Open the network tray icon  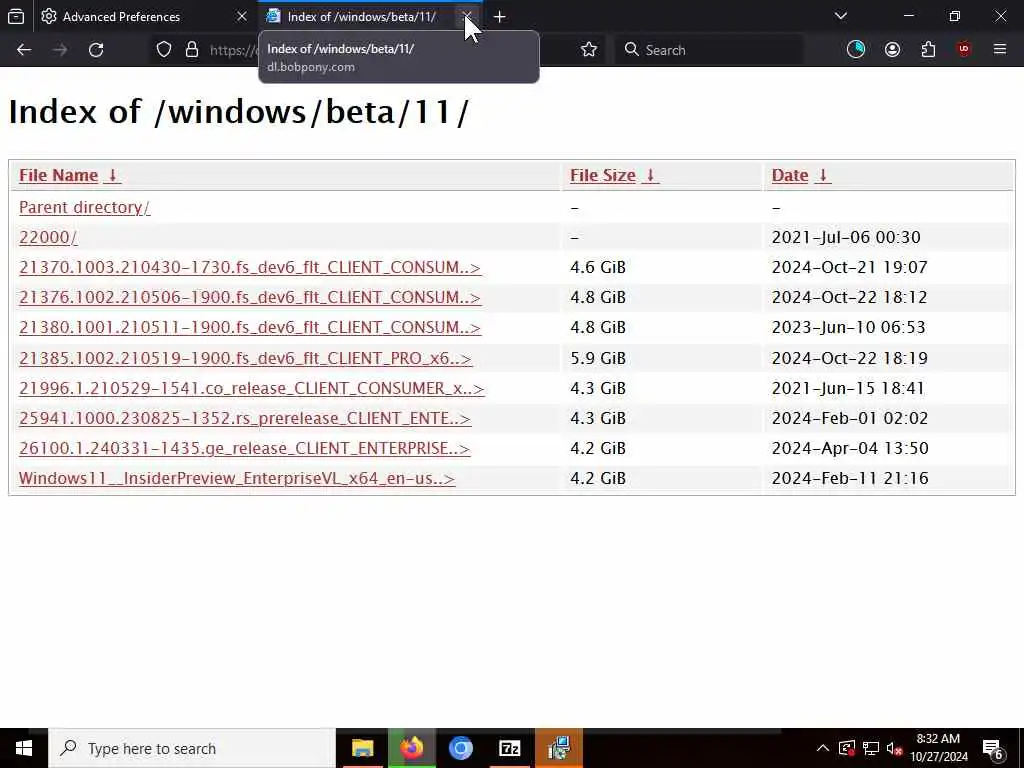pyautogui.click(x=871, y=748)
